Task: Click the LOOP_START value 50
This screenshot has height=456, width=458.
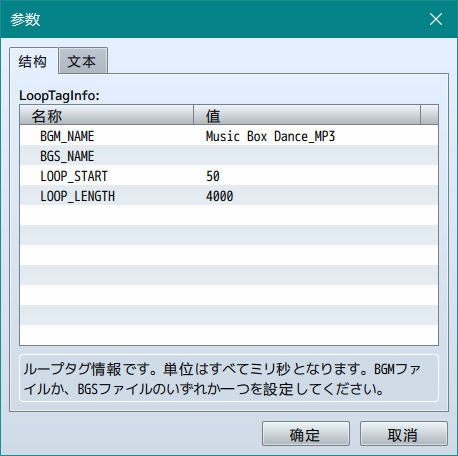Action: [x=213, y=176]
